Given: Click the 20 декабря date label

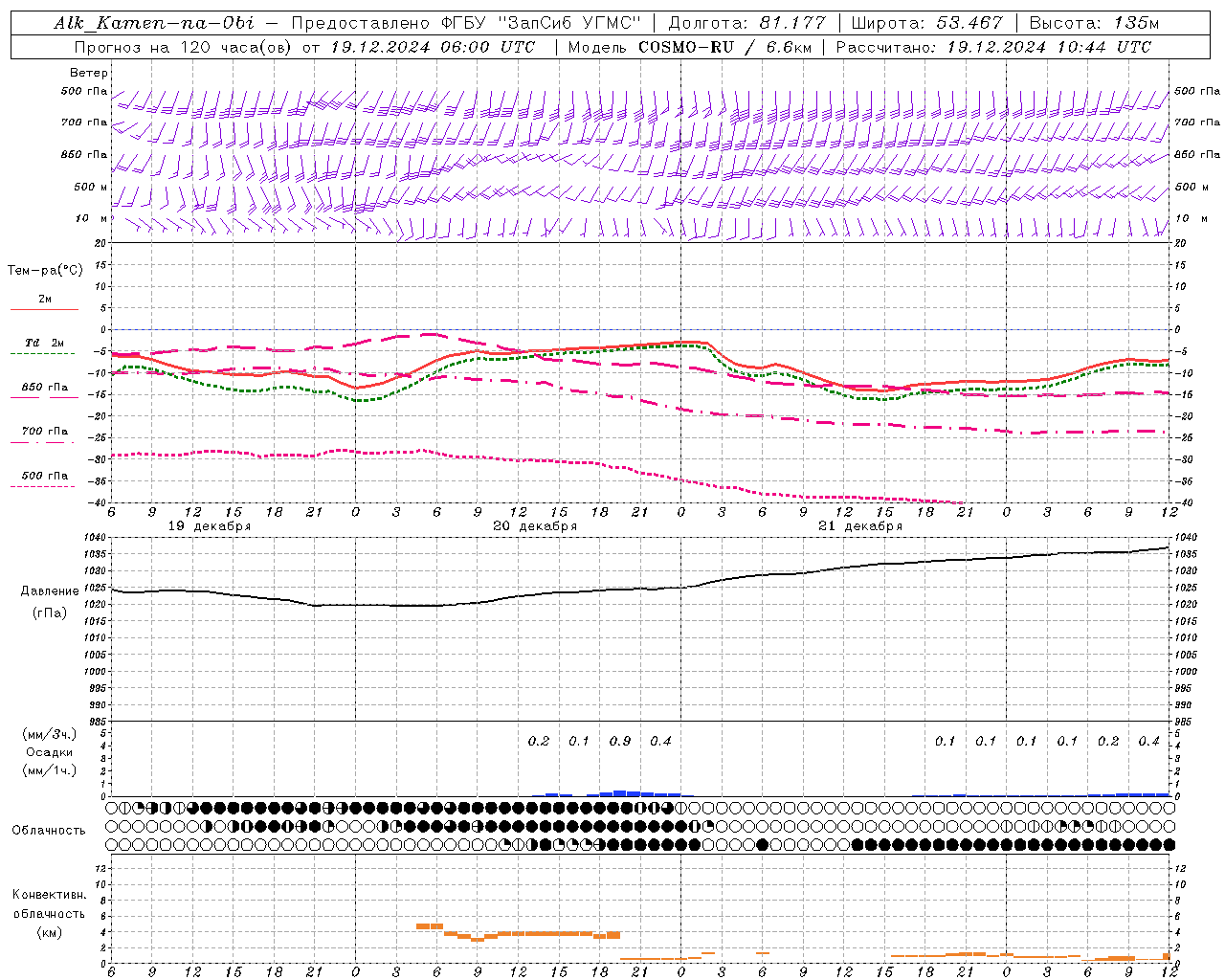Looking at the screenshot, I should click(535, 526).
